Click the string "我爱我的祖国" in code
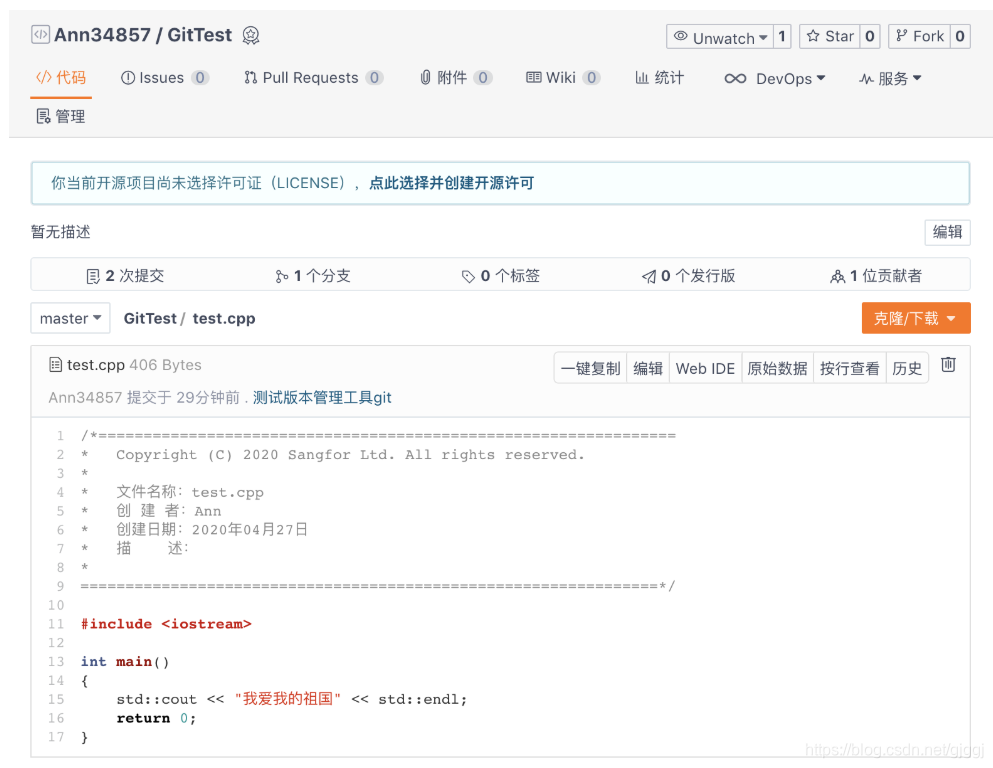Screen dimensions: 993x768 point(288,699)
